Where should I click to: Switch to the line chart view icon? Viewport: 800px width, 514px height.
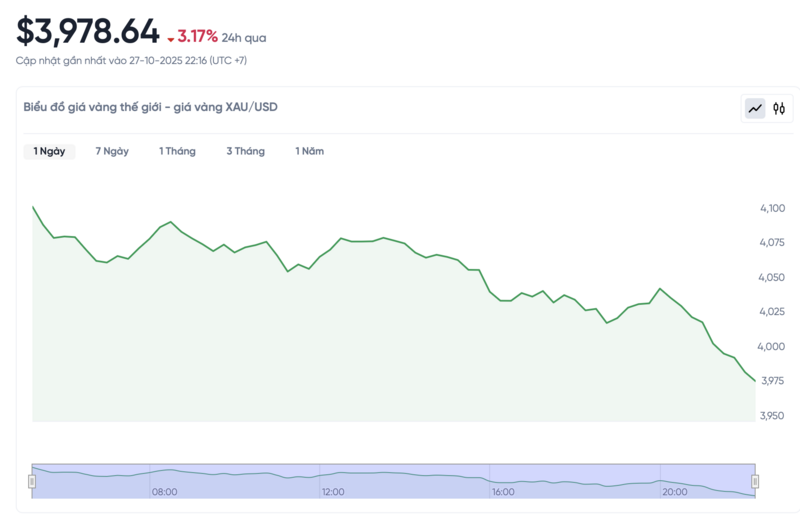[x=755, y=108]
